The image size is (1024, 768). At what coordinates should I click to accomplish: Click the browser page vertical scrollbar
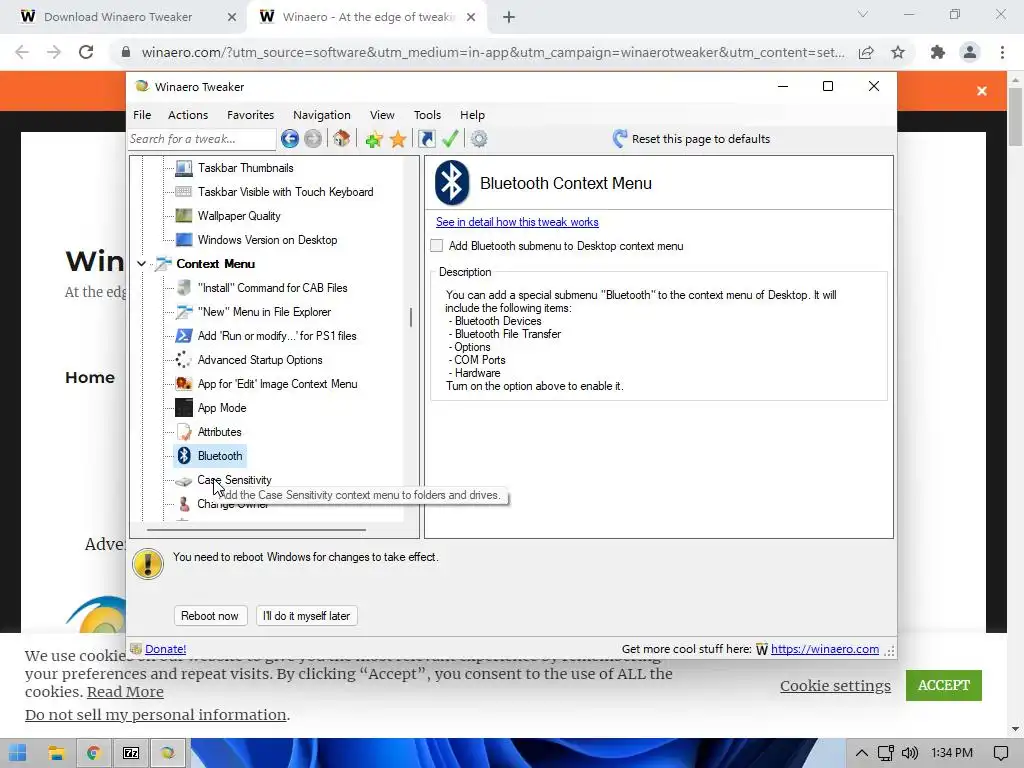[1015, 118]
